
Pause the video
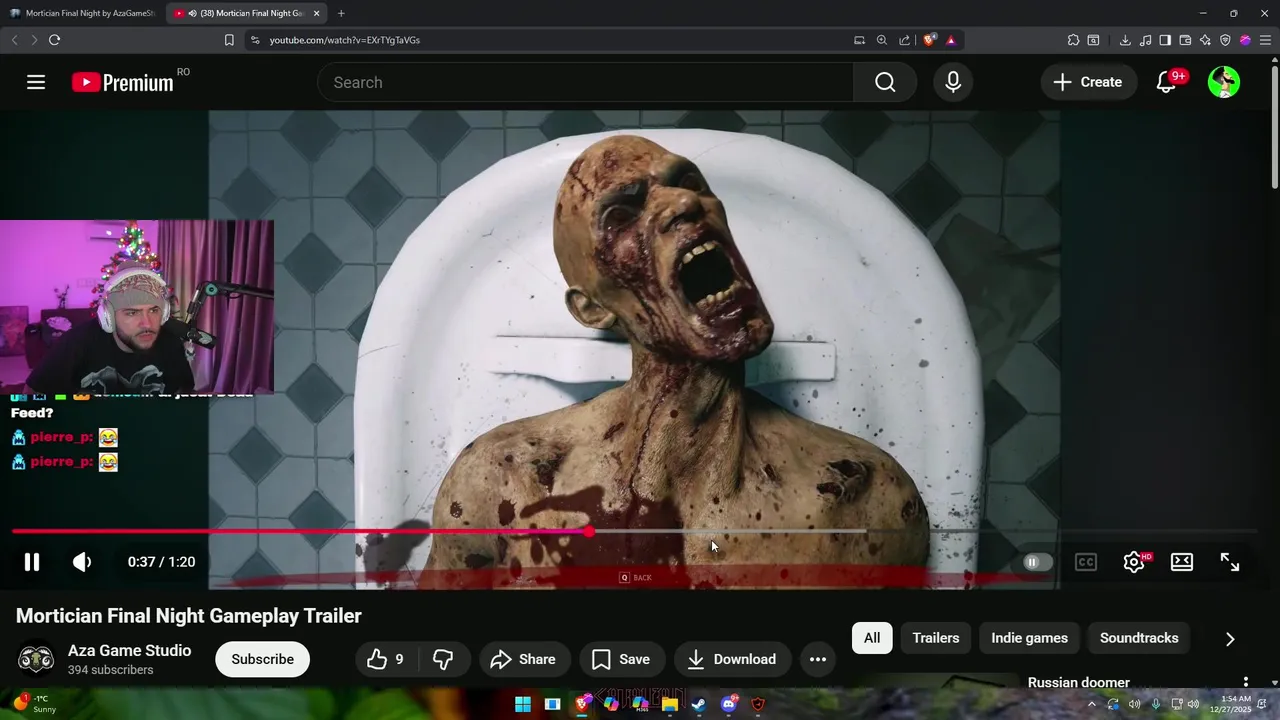coord(32,562)
